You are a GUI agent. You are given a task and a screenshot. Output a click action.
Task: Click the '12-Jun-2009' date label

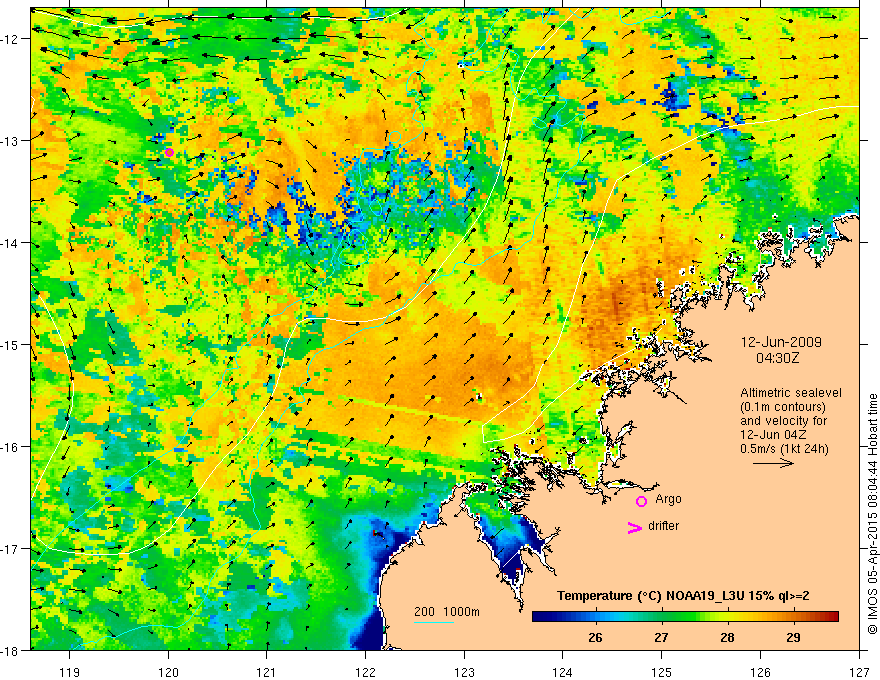(x=781, y=342)
